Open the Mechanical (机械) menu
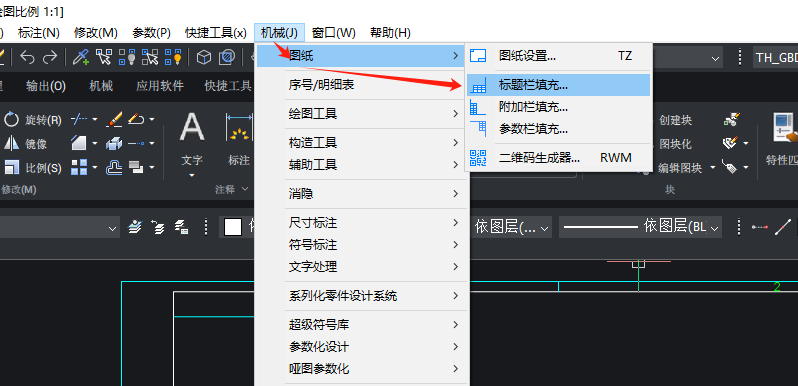Screen dimensions: 798x386 point(279,33)
